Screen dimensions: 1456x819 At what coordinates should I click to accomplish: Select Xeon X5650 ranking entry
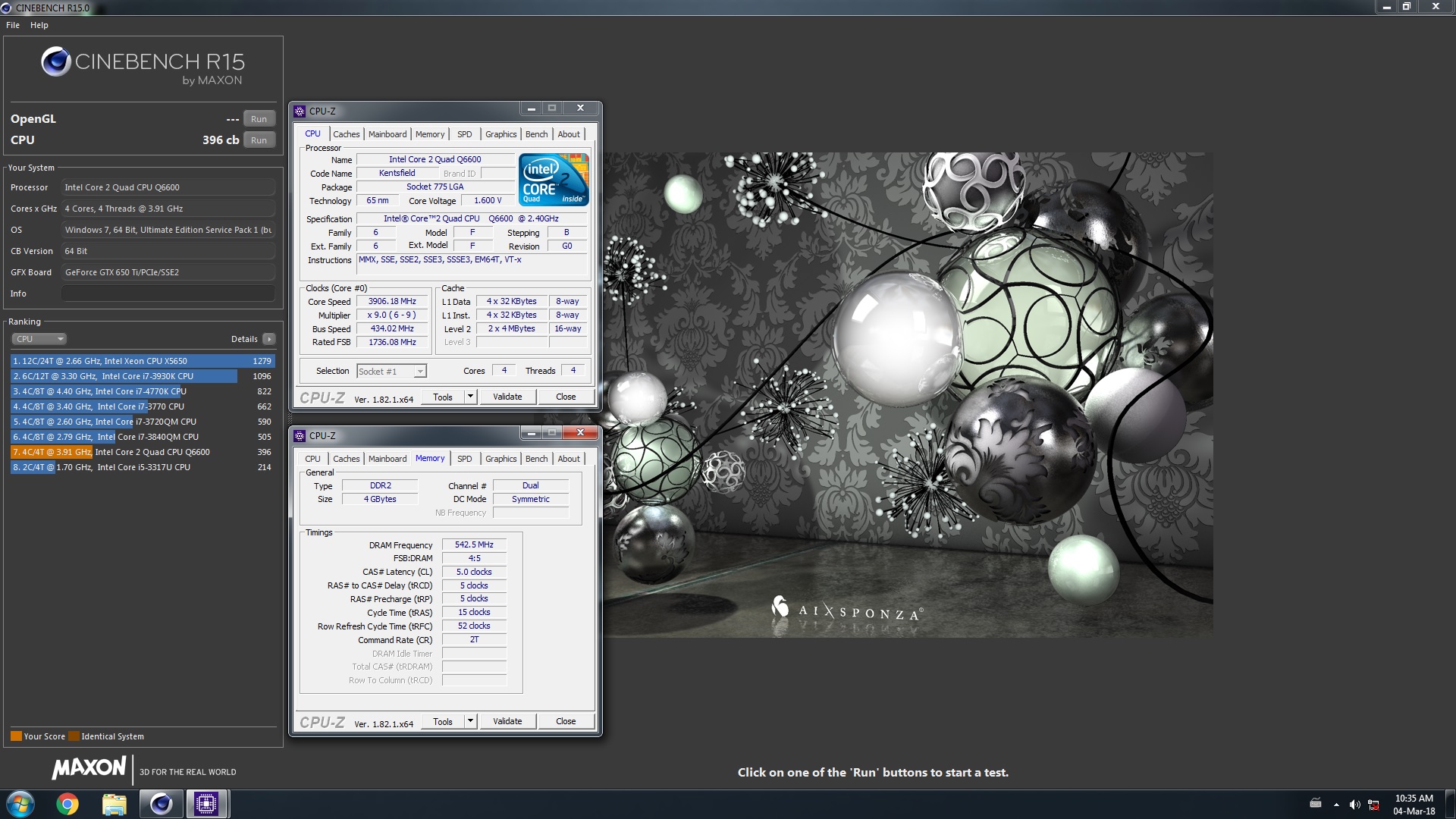143,361
